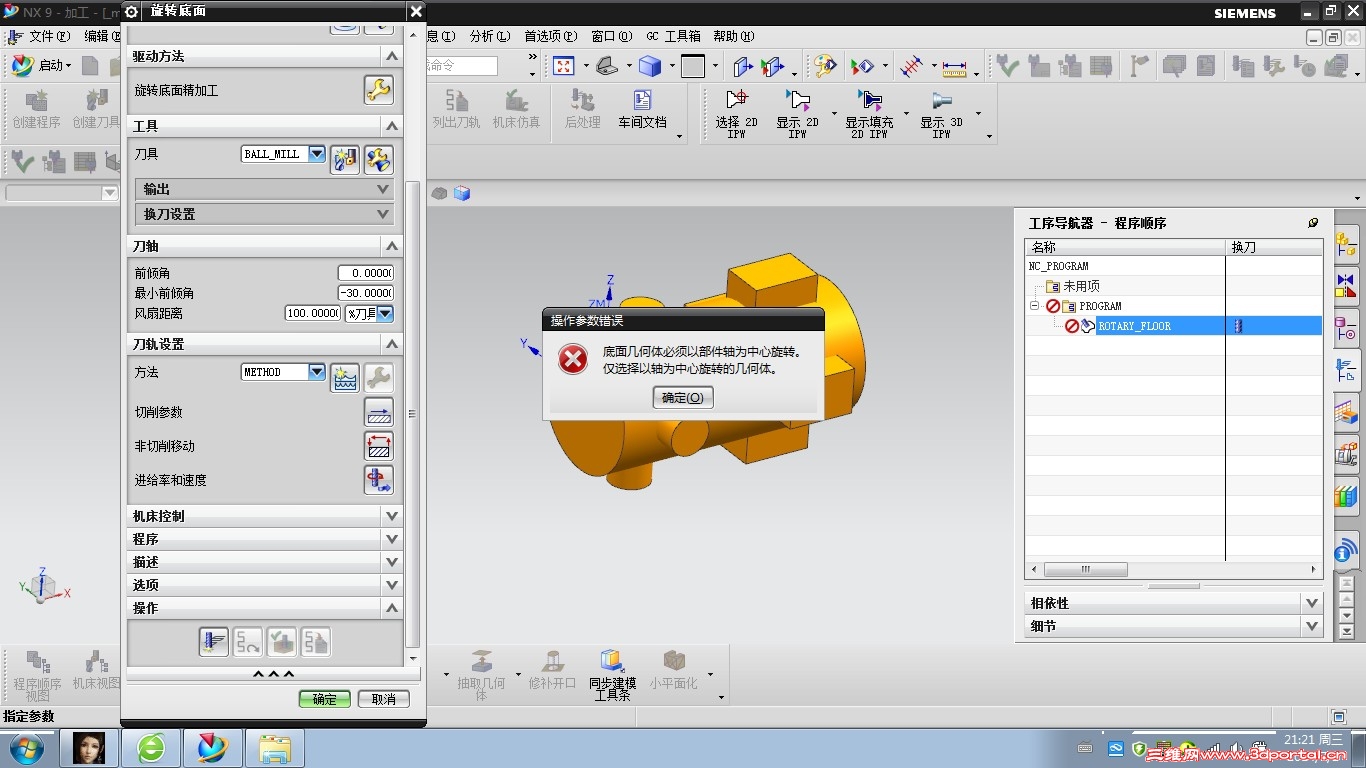Expand the 换刀设置 section
The image size is (1366, 768).
click(x=264, y=214)
